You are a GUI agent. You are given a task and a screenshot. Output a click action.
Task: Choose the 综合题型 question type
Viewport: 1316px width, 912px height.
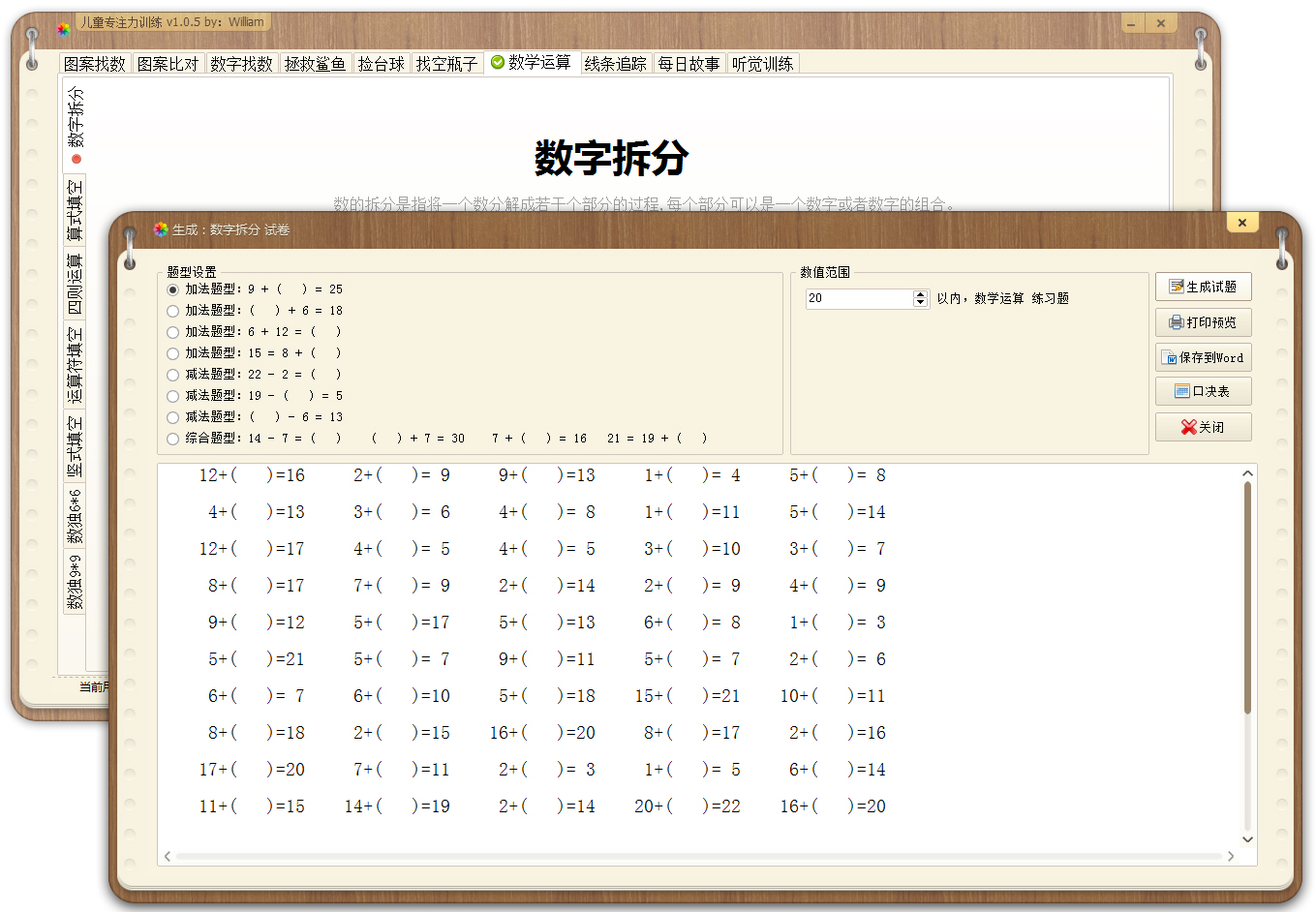172,438
